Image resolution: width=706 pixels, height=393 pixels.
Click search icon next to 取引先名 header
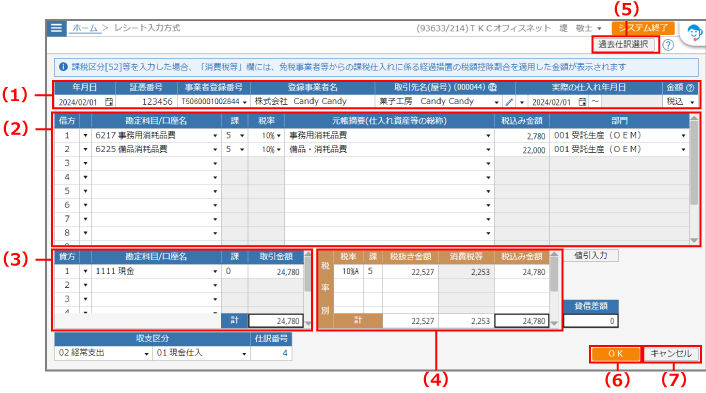(492, 87)
